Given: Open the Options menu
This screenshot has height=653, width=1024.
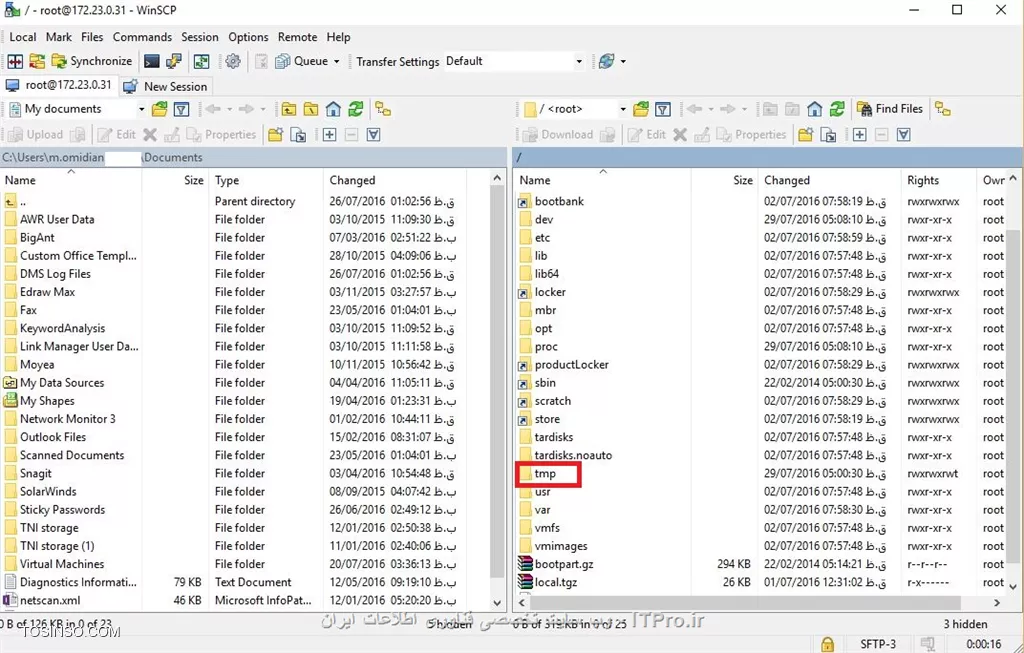Looking at the screenshot, I should pos(248,37).
